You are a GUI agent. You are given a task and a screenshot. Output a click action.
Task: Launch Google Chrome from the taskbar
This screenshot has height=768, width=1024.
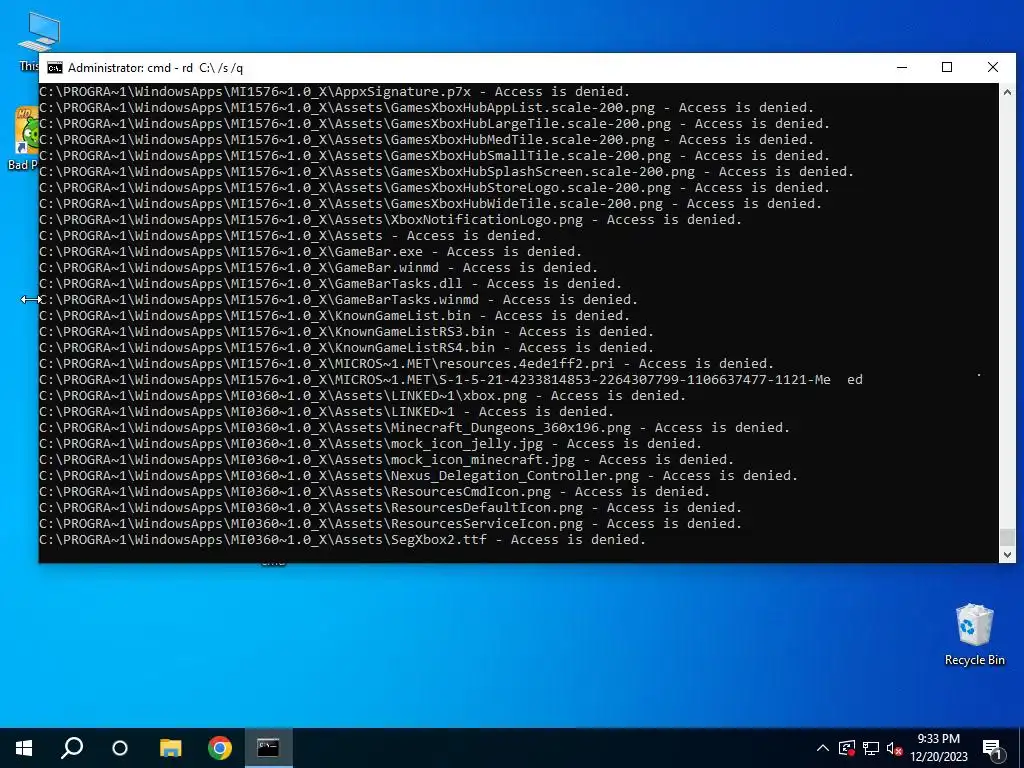pyautogui.click(x=220, y=748)
